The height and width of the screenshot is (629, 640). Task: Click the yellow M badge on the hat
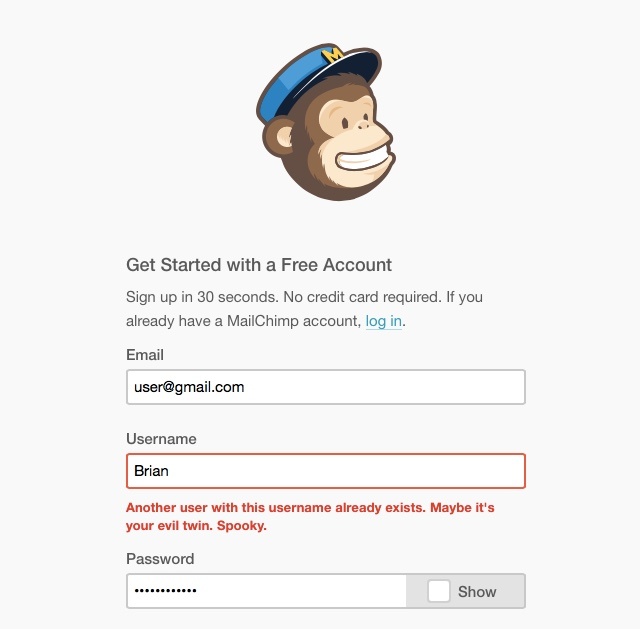click(x=333, y=54)
